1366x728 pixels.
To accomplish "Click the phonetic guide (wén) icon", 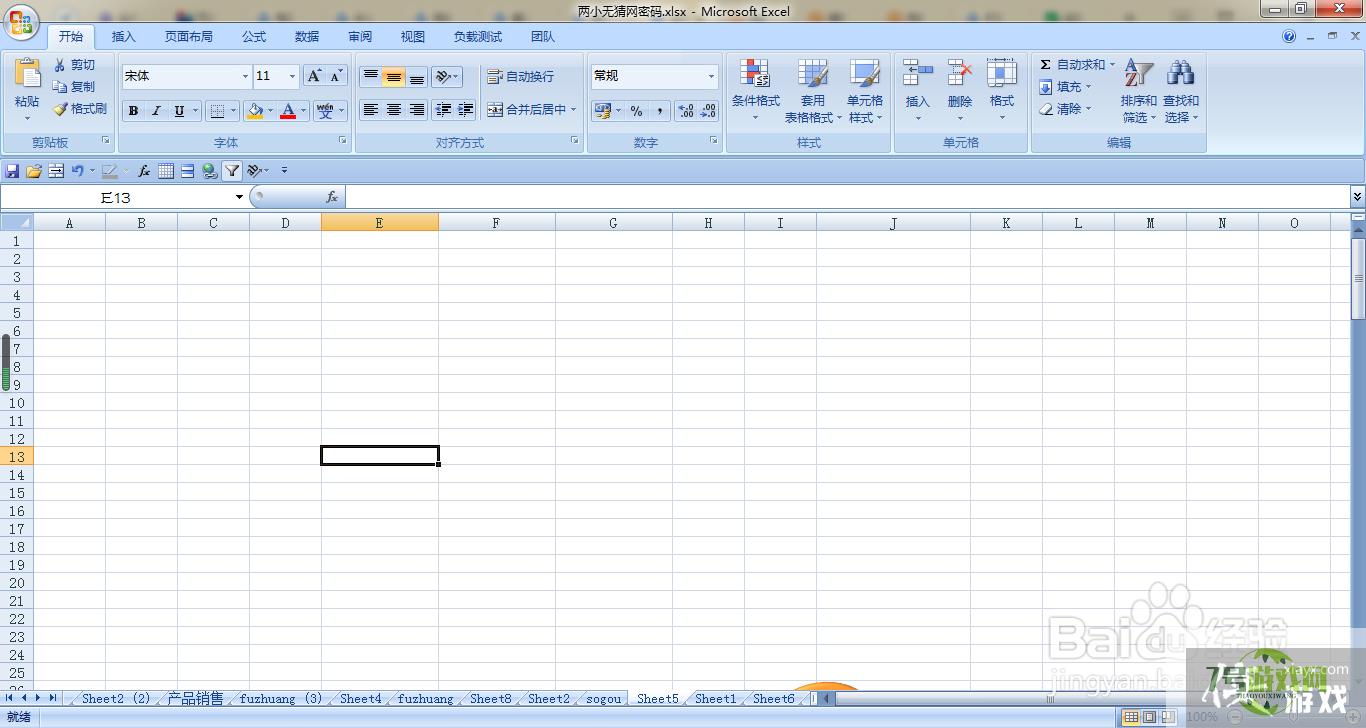I will [325, 111].
